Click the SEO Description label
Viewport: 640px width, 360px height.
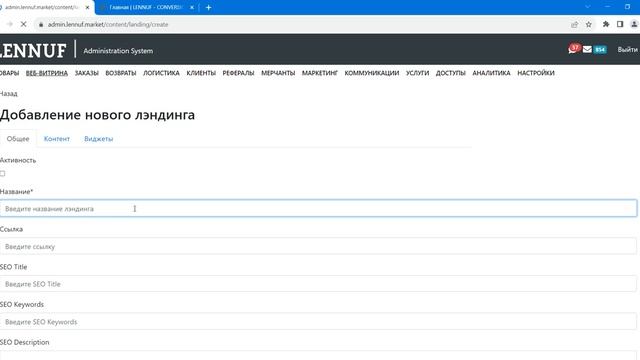(x=24, y=342)
